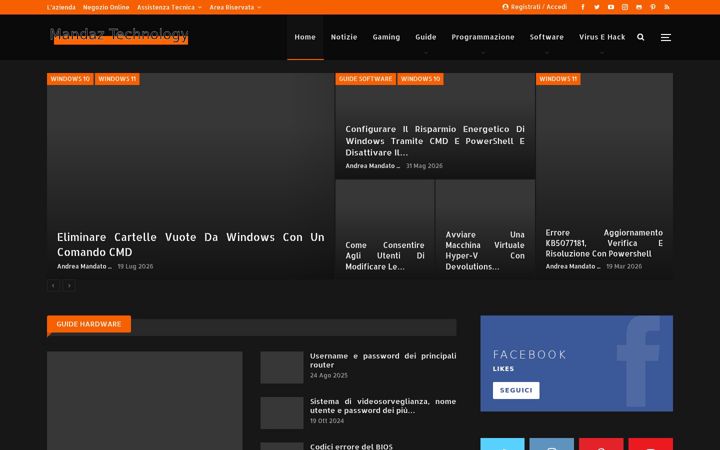Image resolution: width=720 pixels, height=450 pixels.
Task: Open article Sistema di videosorveglianza, nome utente
Action: coord(383,406)
